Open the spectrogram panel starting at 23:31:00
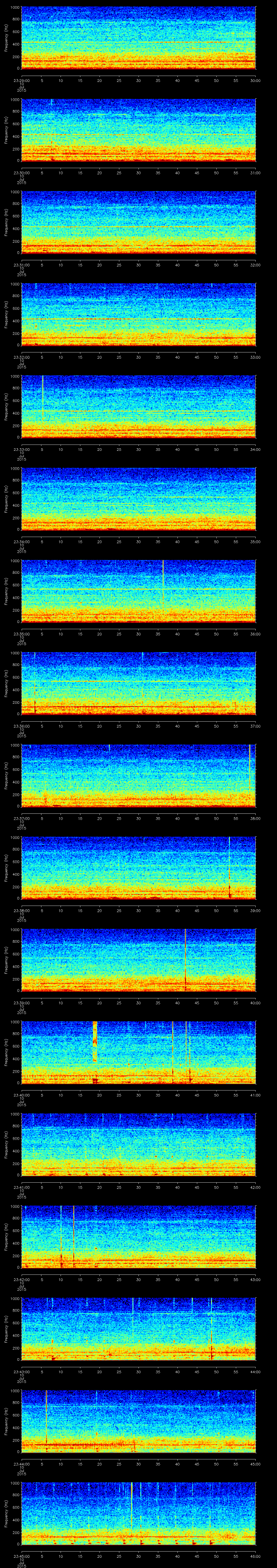Image resolution: width=277 pixels, height=1568 pixels. coord(138,222)
